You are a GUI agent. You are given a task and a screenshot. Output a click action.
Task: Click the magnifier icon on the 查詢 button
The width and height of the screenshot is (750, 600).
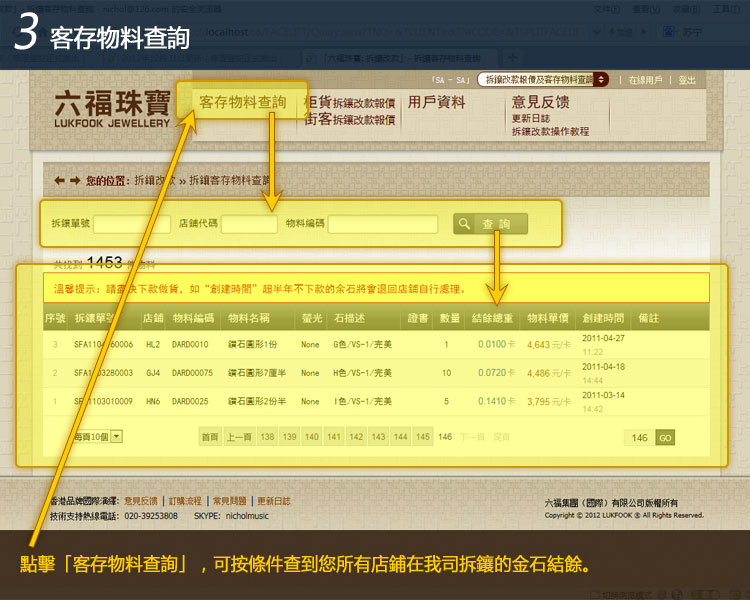pyautogui.click(x=464, y=223)
